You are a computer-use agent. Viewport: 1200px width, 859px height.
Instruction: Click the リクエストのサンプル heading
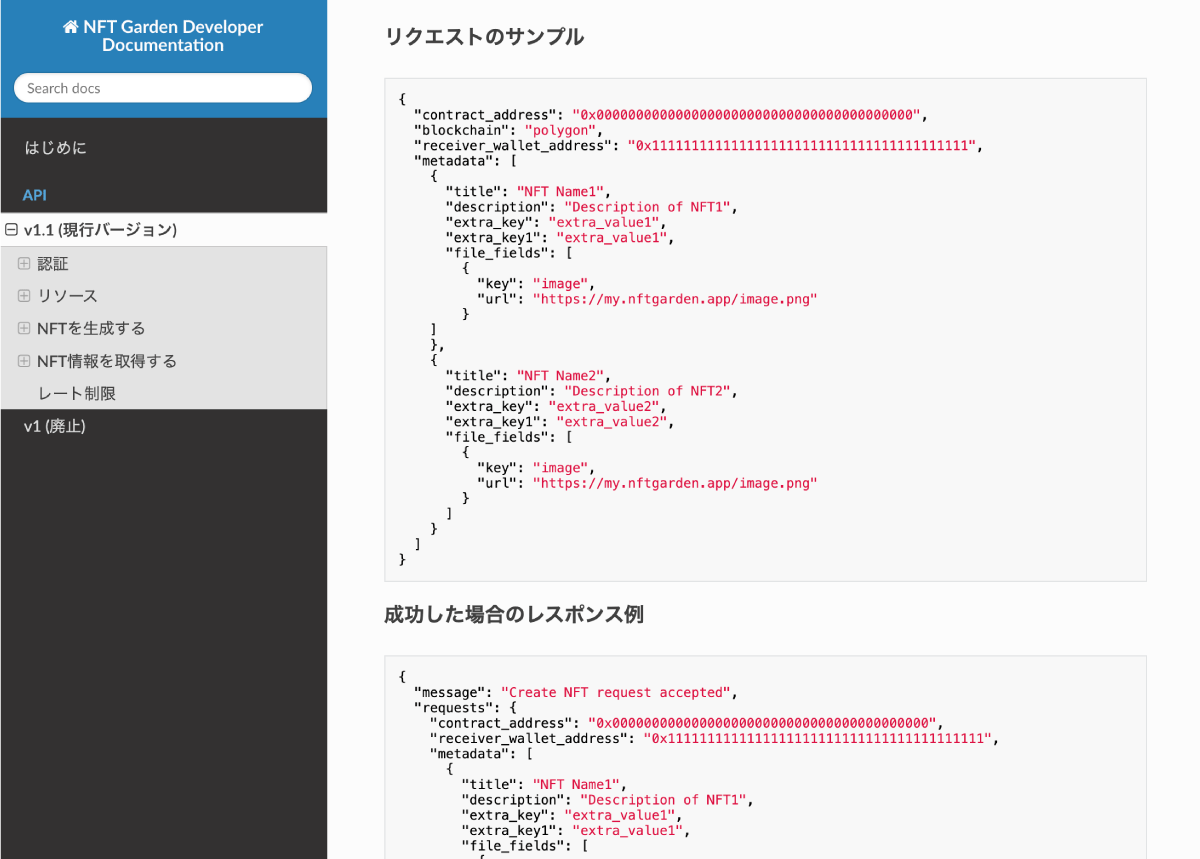click(x=484, y=37)
